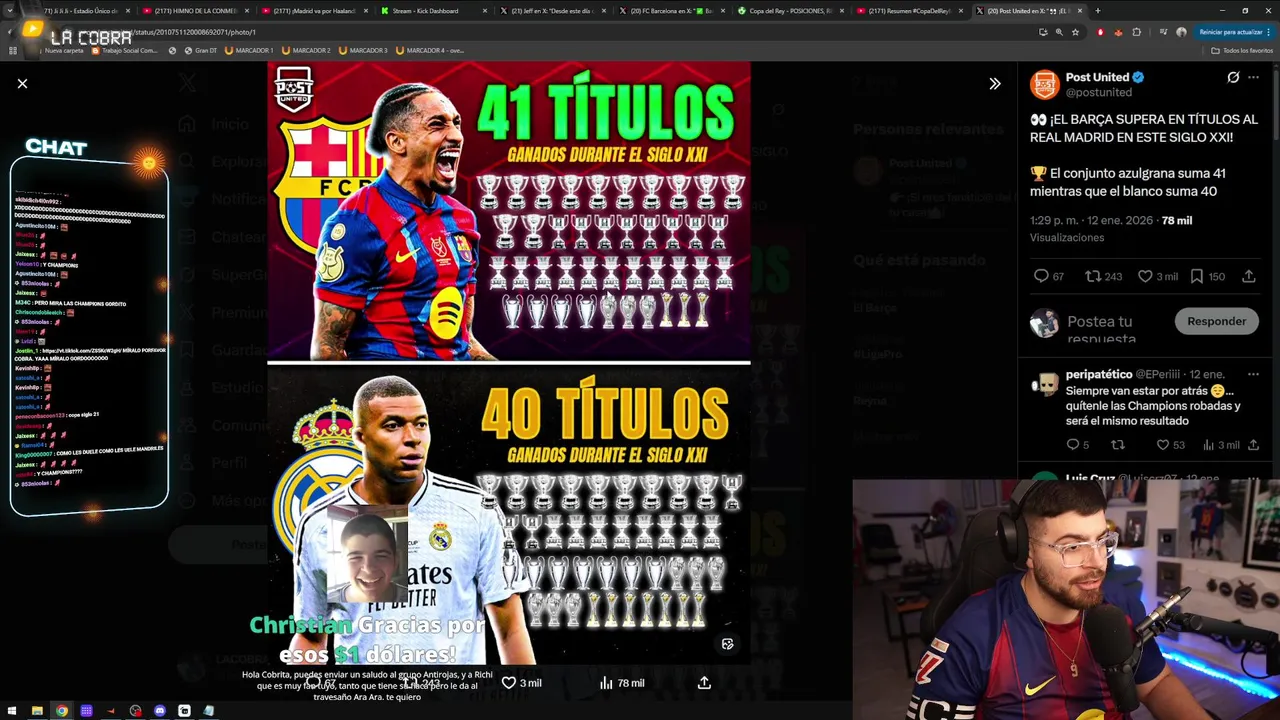Click the repost icon showing 243
This screenshot has width=1280, height=720.
click(x=1093, y=276)
